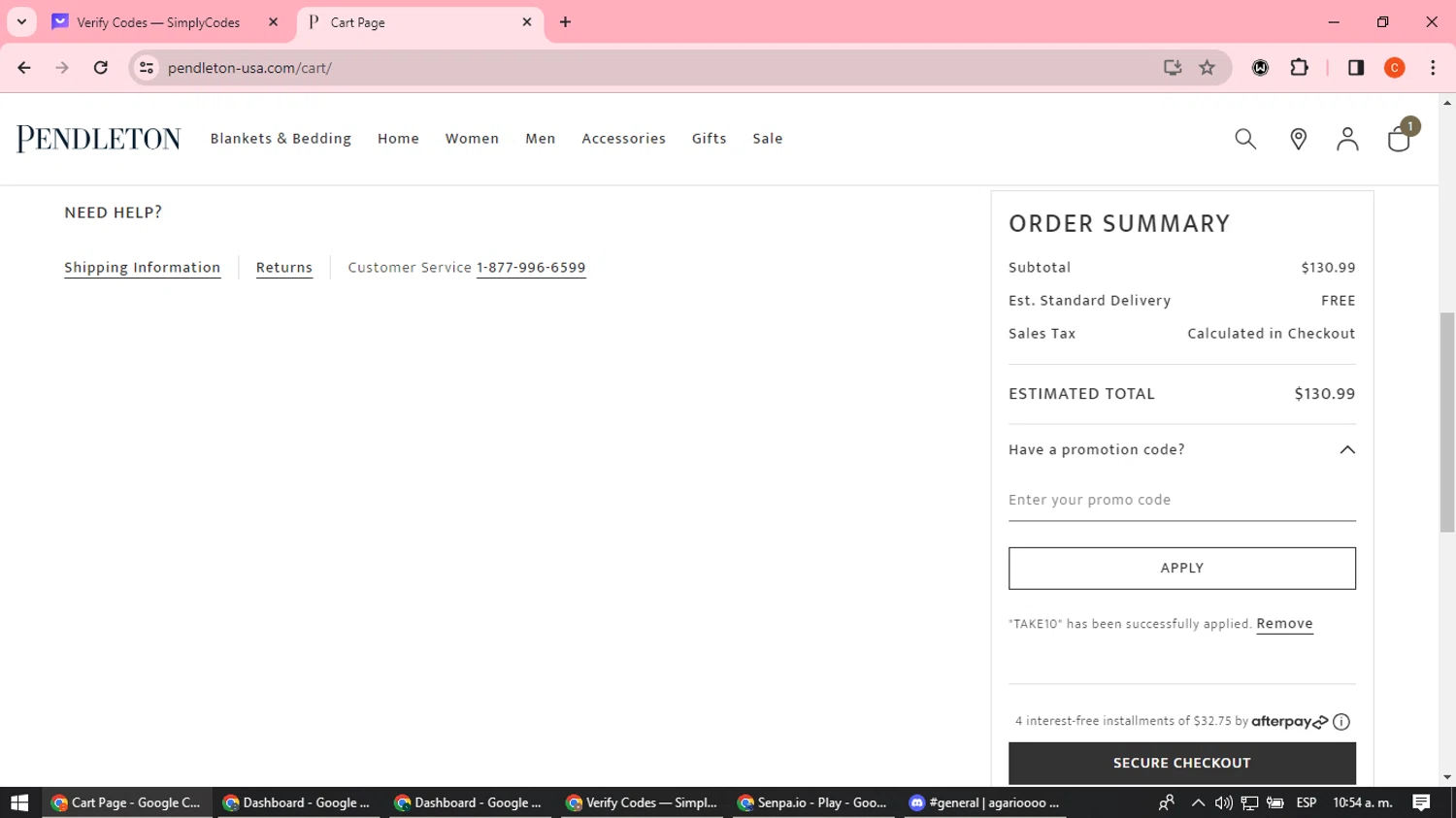Click the page vertical scrollbar thumb
Viewport: 1456px width, 818px height.
[x=1446, y=422]
